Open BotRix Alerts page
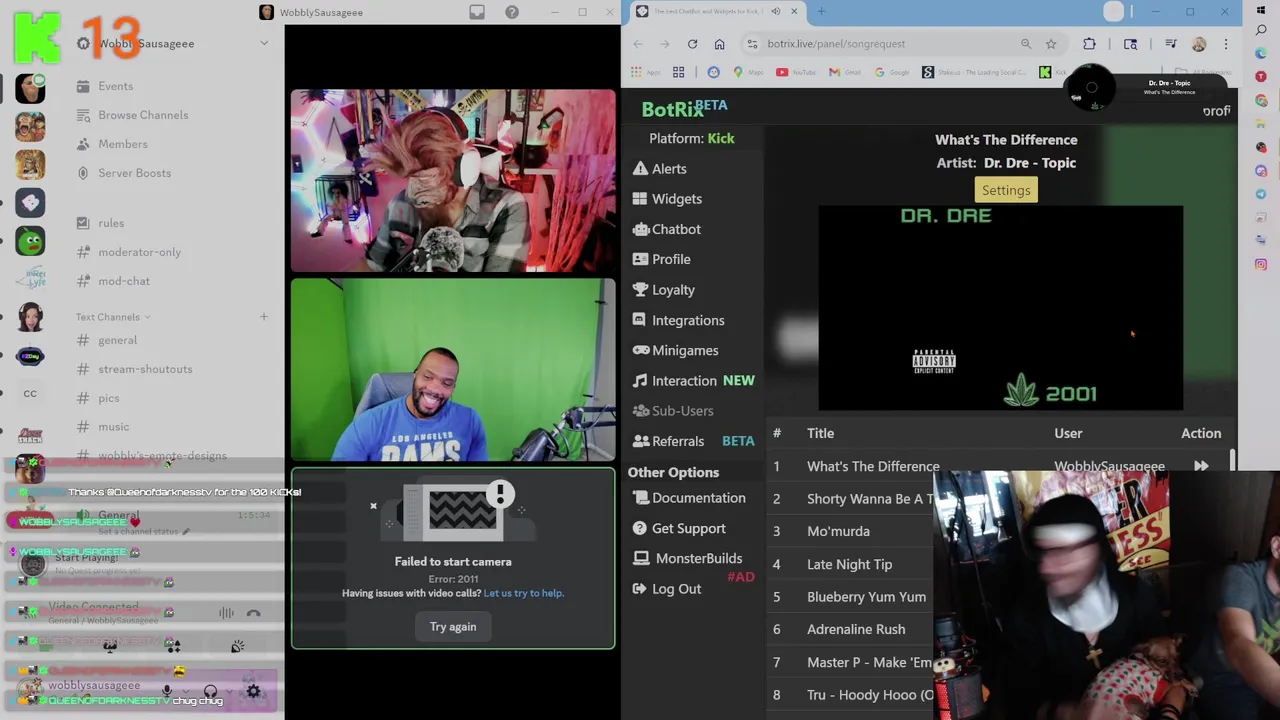1280x720 pixels. (x=659, y=169)
